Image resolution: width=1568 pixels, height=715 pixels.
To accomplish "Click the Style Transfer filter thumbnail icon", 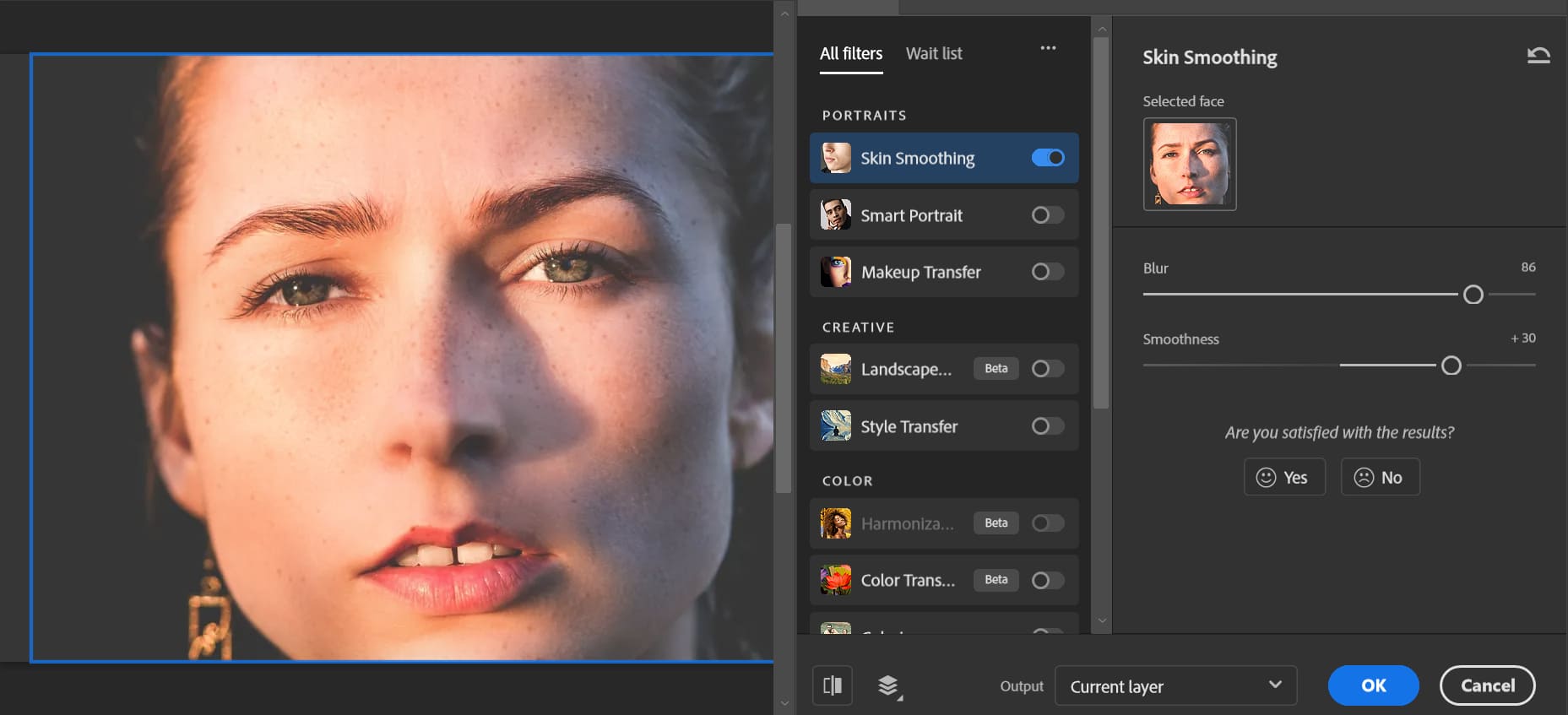I will [836, 426].
